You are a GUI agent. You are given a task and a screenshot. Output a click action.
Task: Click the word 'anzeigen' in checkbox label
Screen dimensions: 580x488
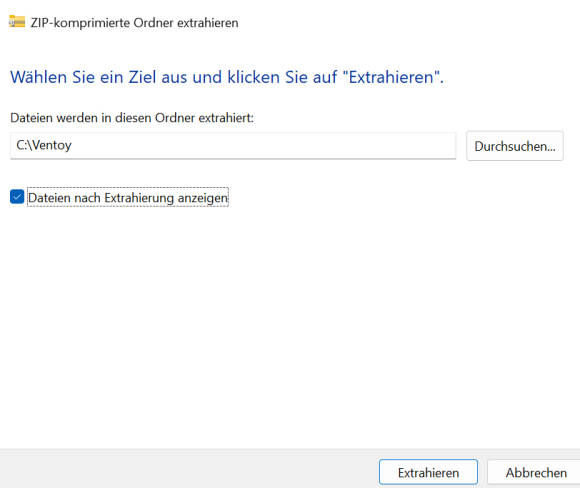(203, 198)
